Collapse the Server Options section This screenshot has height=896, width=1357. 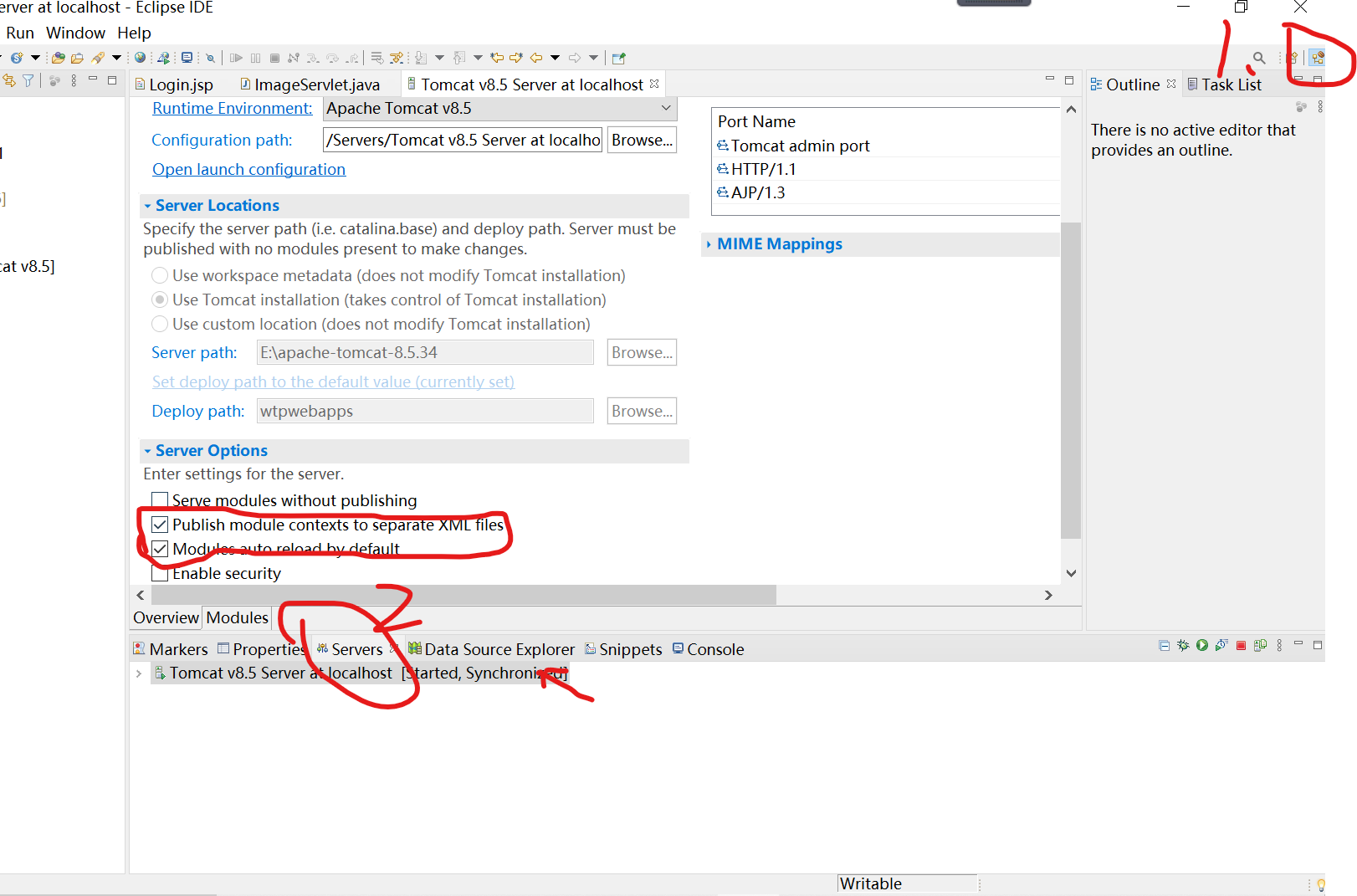coord(147,451)
